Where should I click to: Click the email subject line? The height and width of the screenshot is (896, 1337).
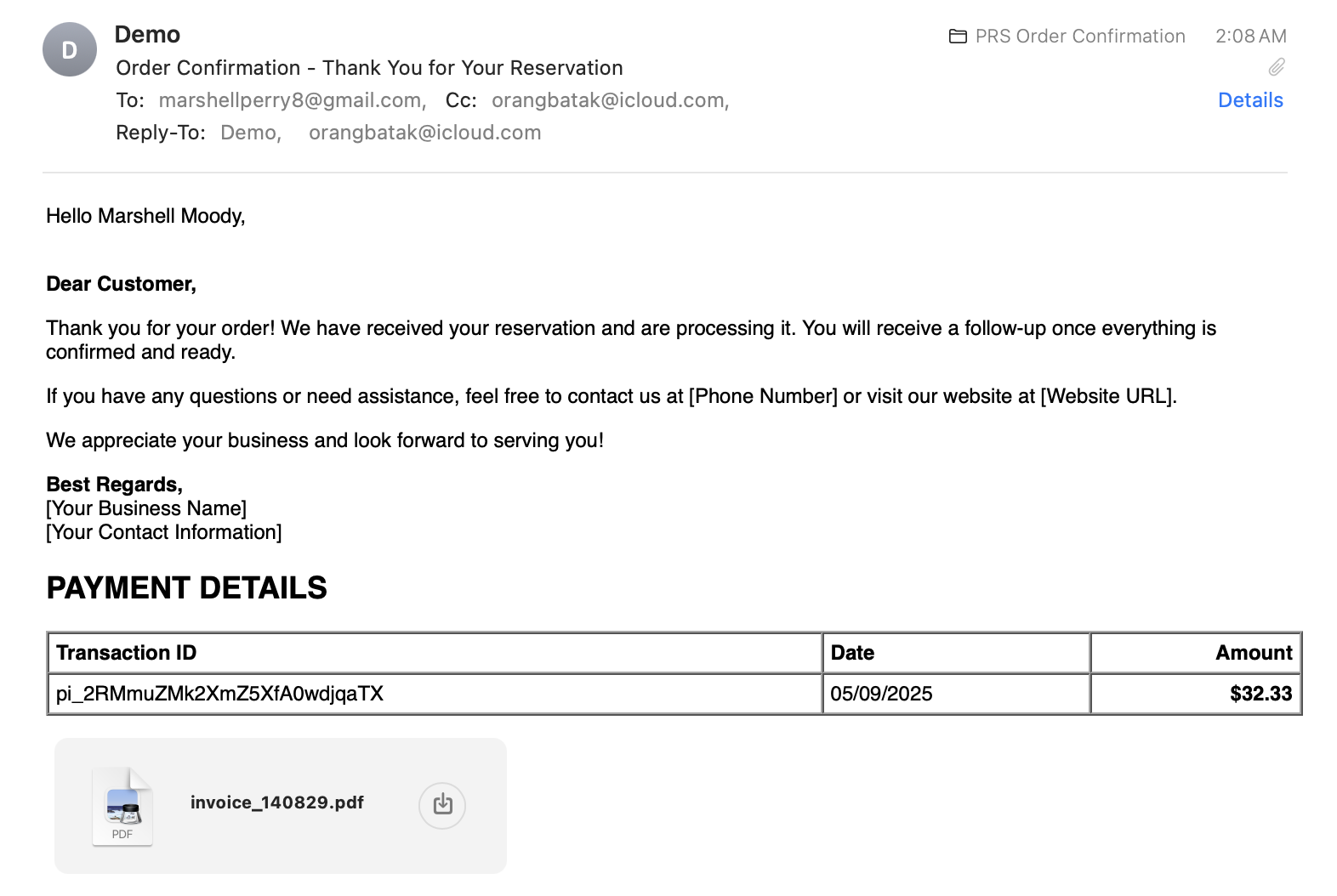[x=369, y=68]
